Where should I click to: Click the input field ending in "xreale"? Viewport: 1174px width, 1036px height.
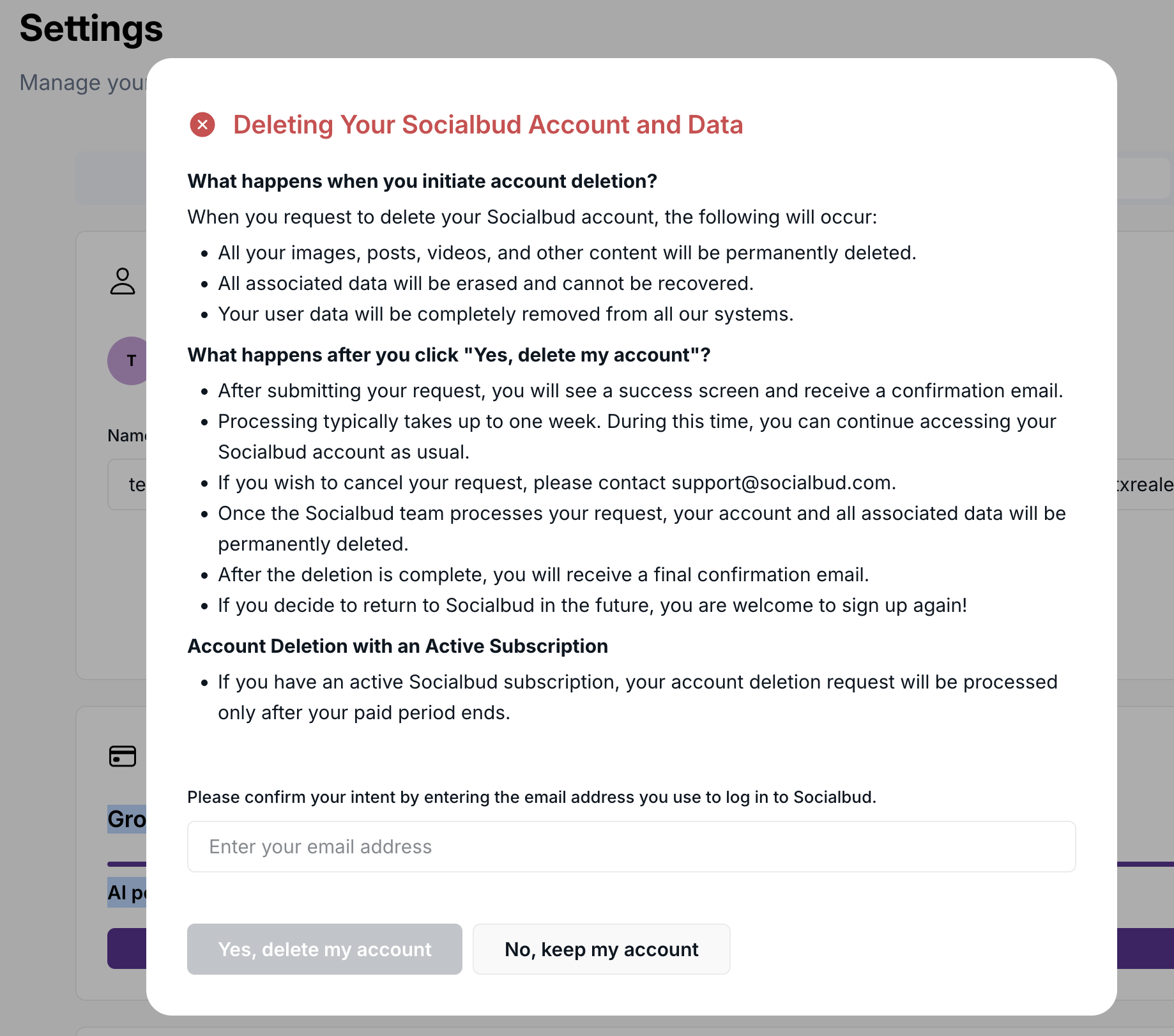(x=1145, y=484)
